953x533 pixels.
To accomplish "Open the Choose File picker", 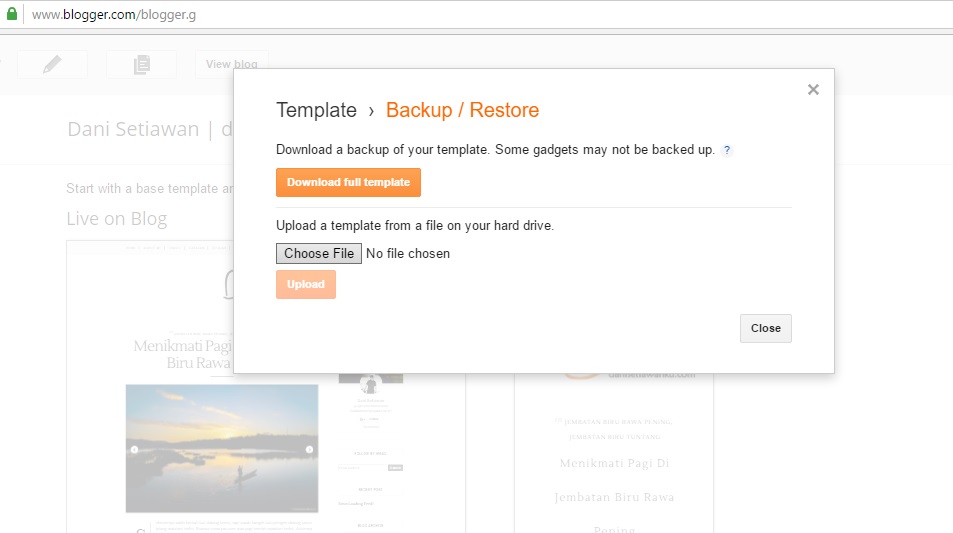I will 319,253.
